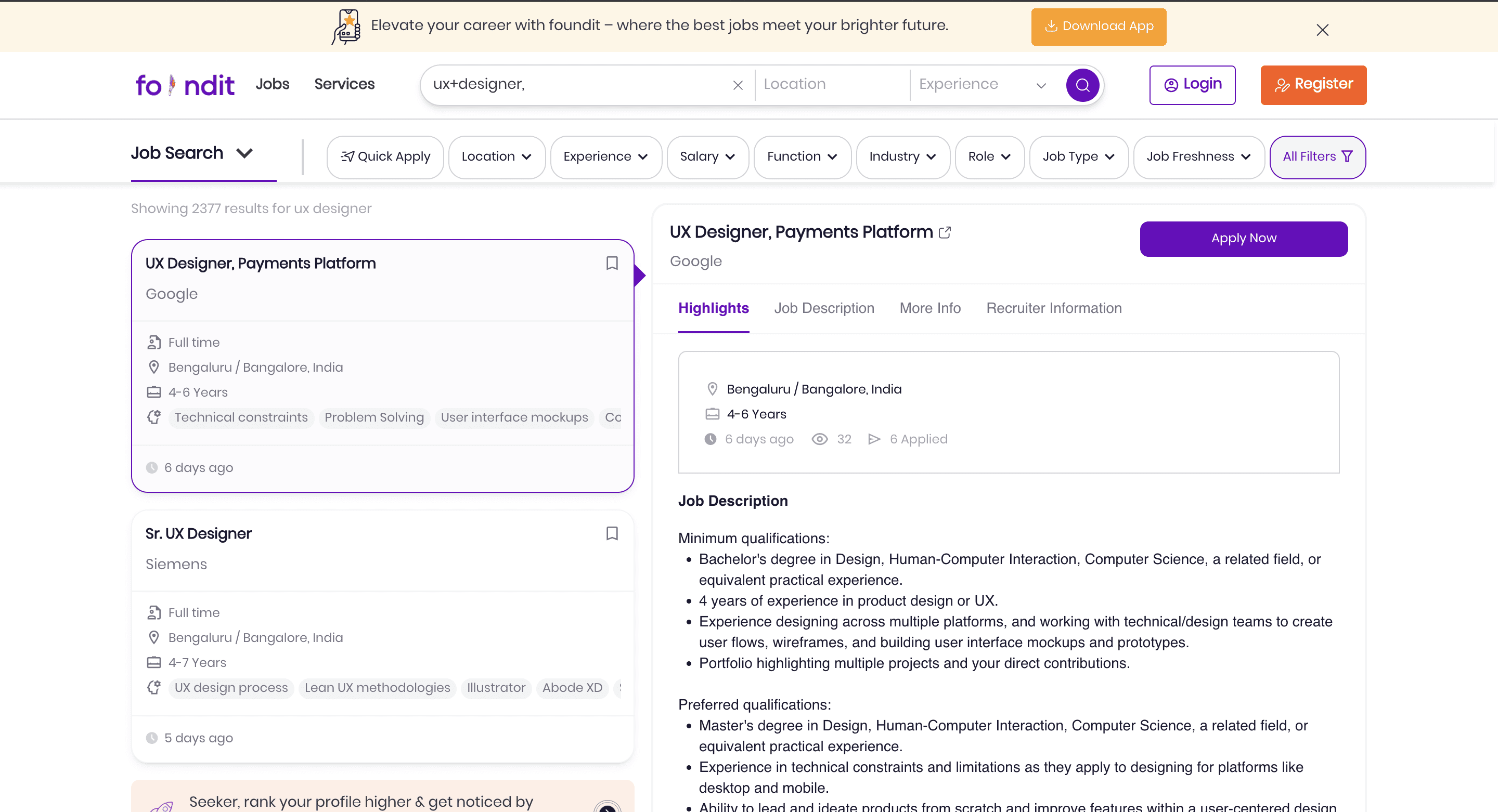Screen dimensions: 1498x812
Task: Toggle the Quick Apply filter
Action: 385,157
